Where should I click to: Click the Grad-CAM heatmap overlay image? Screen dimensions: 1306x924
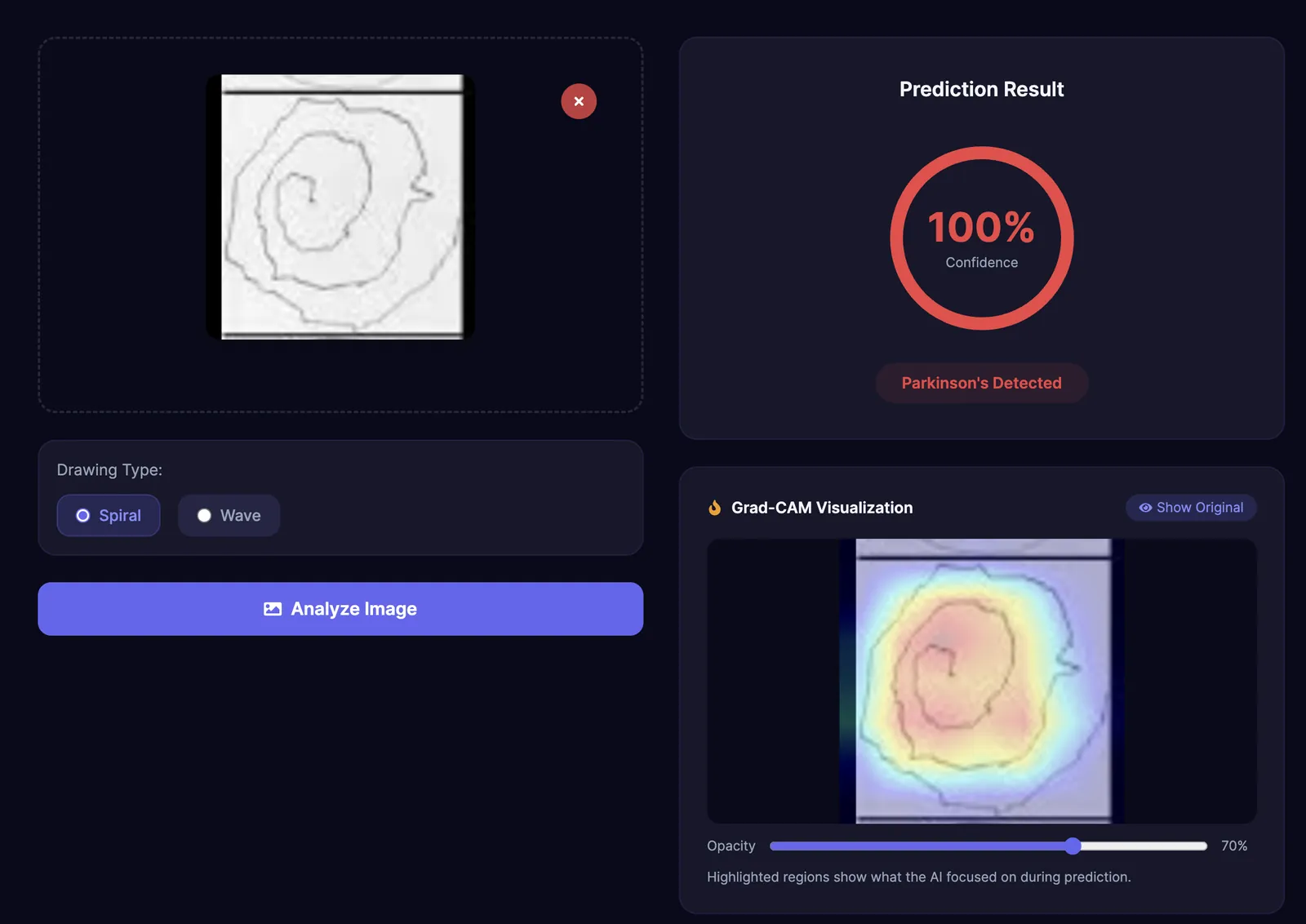982,681
